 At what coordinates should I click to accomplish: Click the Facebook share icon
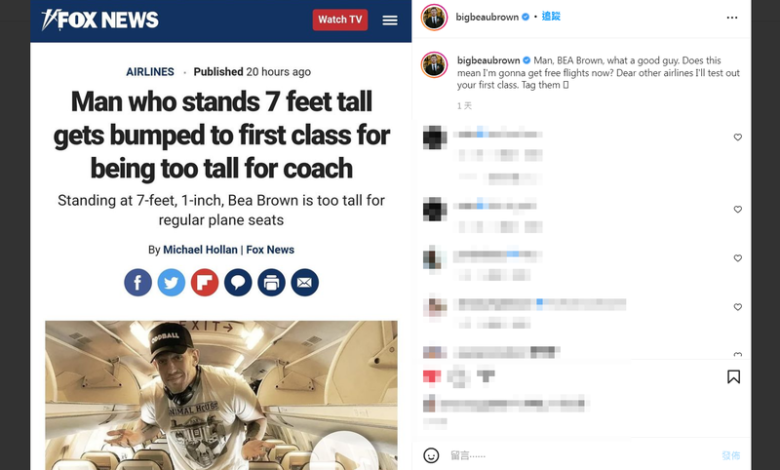tap(138, 282)
